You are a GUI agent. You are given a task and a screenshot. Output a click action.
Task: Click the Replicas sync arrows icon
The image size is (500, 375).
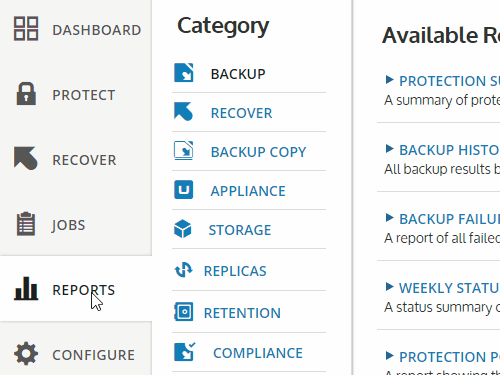click(183, 270)
